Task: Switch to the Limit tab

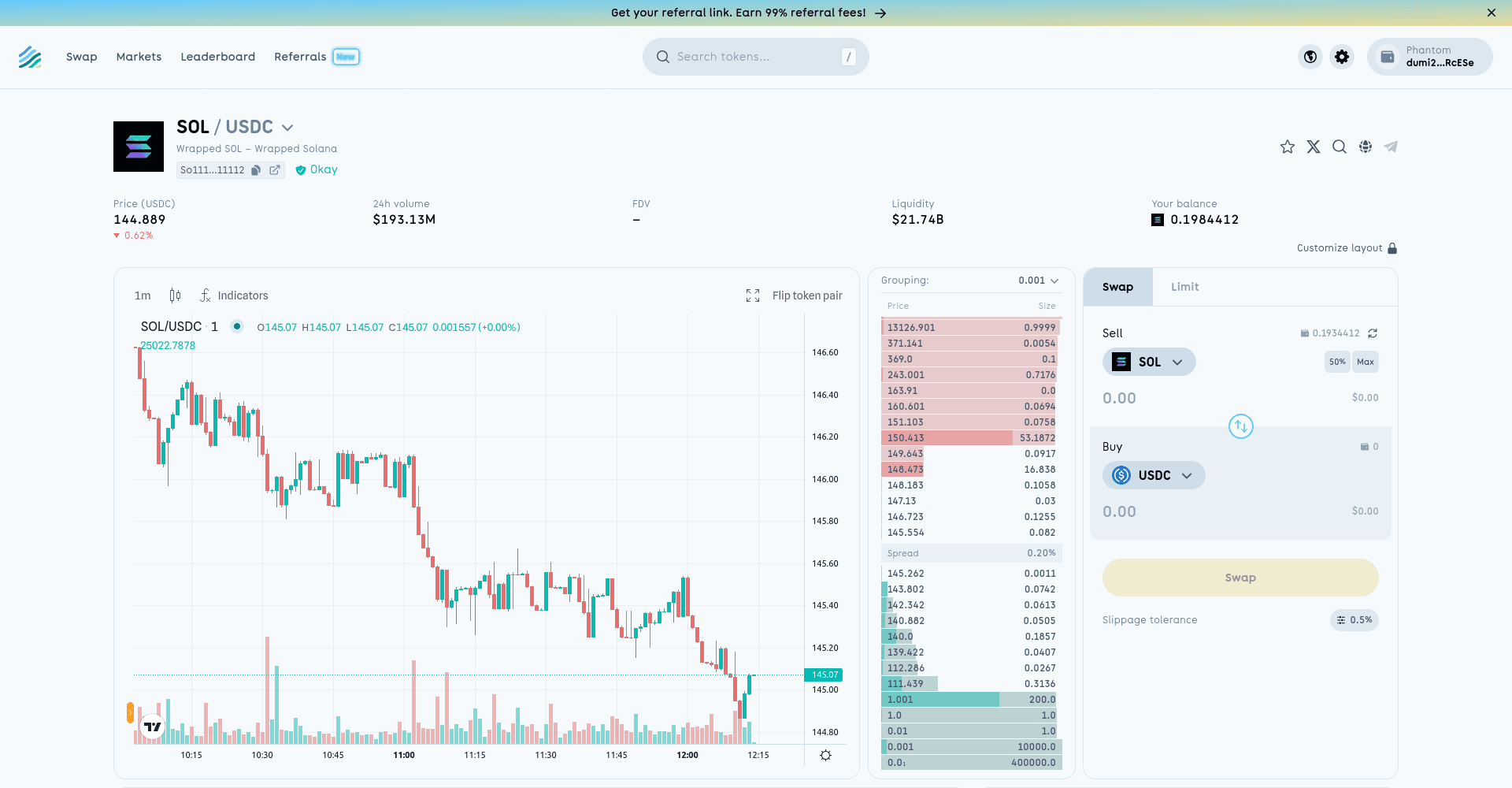Action: click(x=1184, y=287)
